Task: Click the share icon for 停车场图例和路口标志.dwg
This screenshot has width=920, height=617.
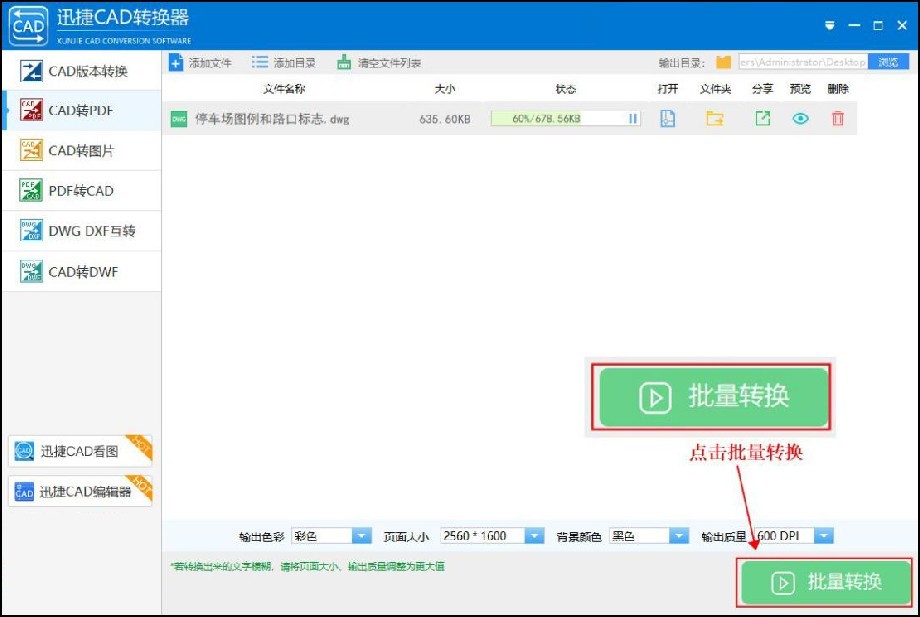Action: pos(761,118)
